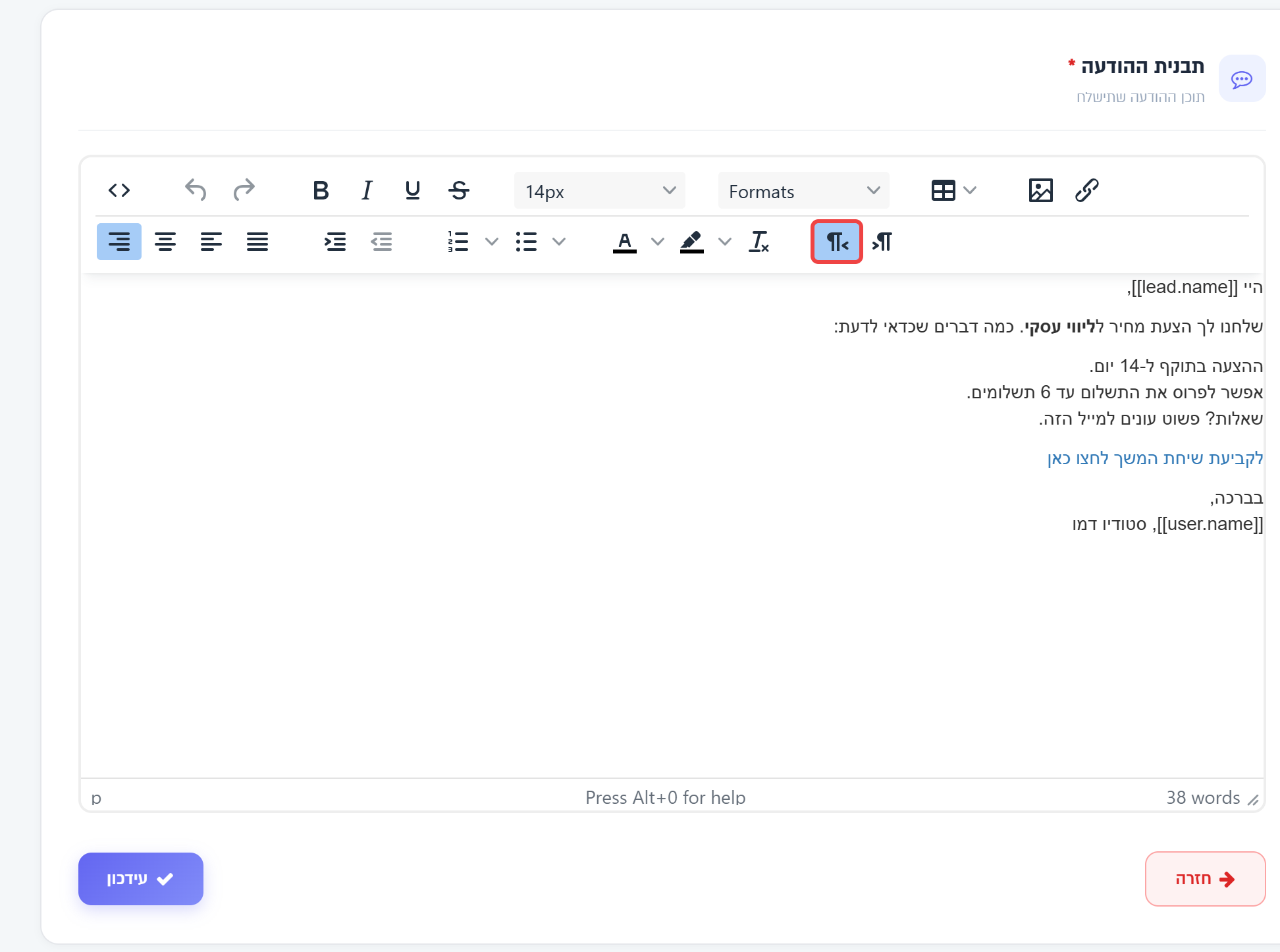Open the source code view
Image resolution: width=1280 pixels, height=952 pixels.
pyautogui.click(x=119, y=191)
